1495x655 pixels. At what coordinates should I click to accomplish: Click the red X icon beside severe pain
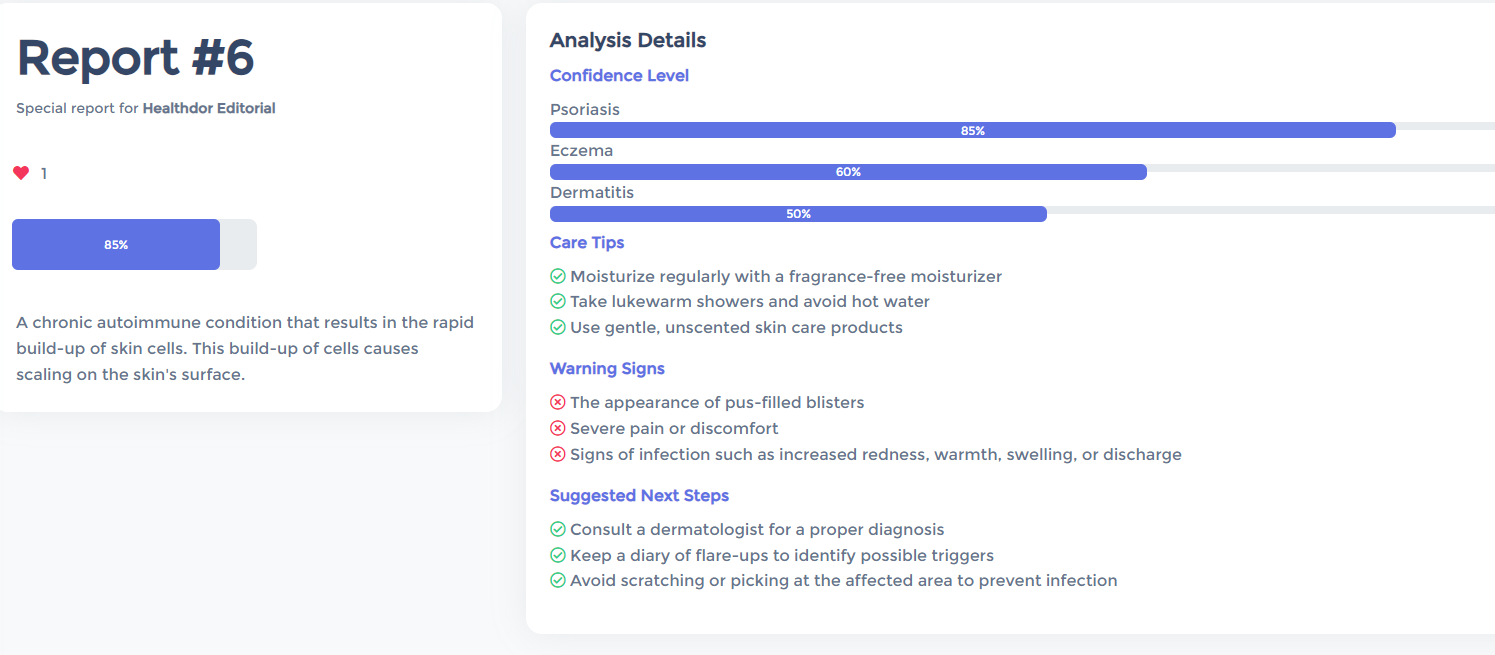point(558,428)
